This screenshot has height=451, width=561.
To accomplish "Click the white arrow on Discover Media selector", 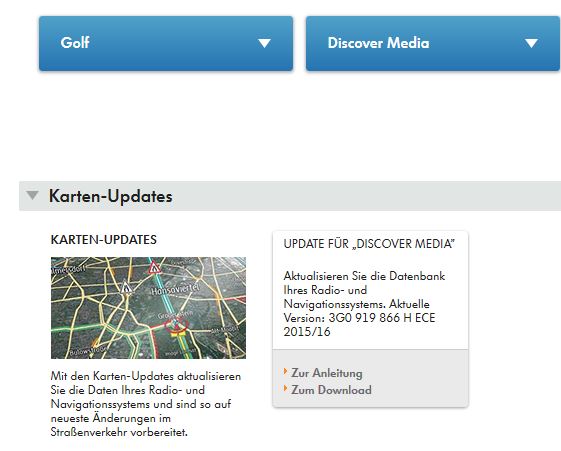I will [x=531, y=43].
